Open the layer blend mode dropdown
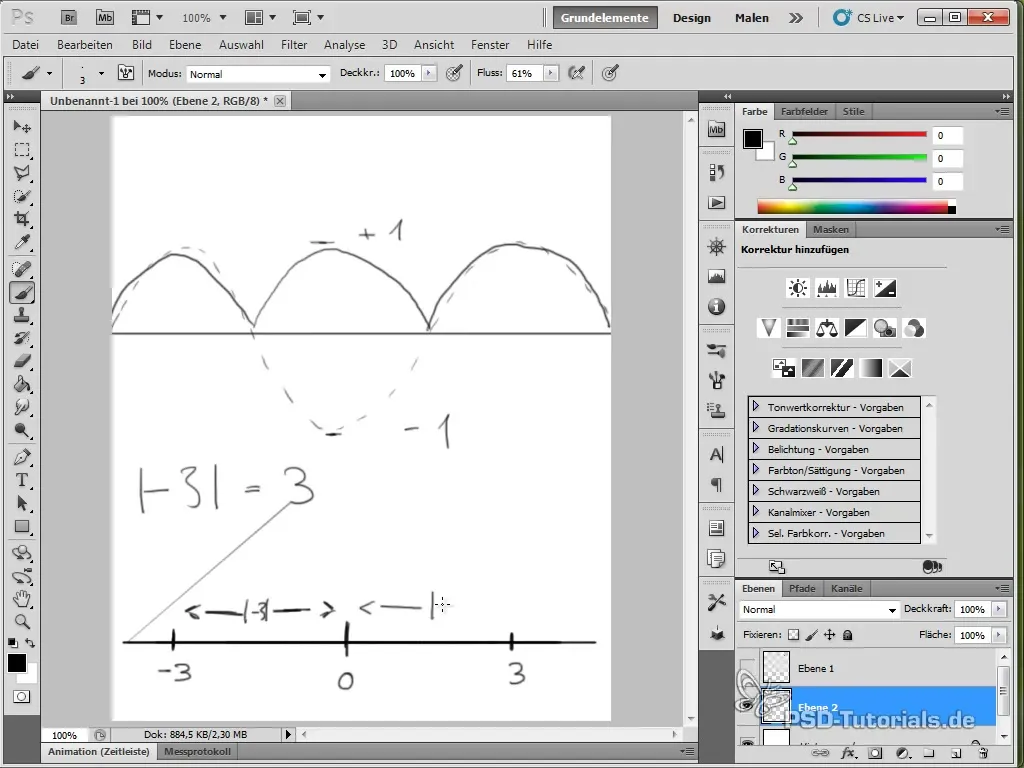 click(818, 610)
